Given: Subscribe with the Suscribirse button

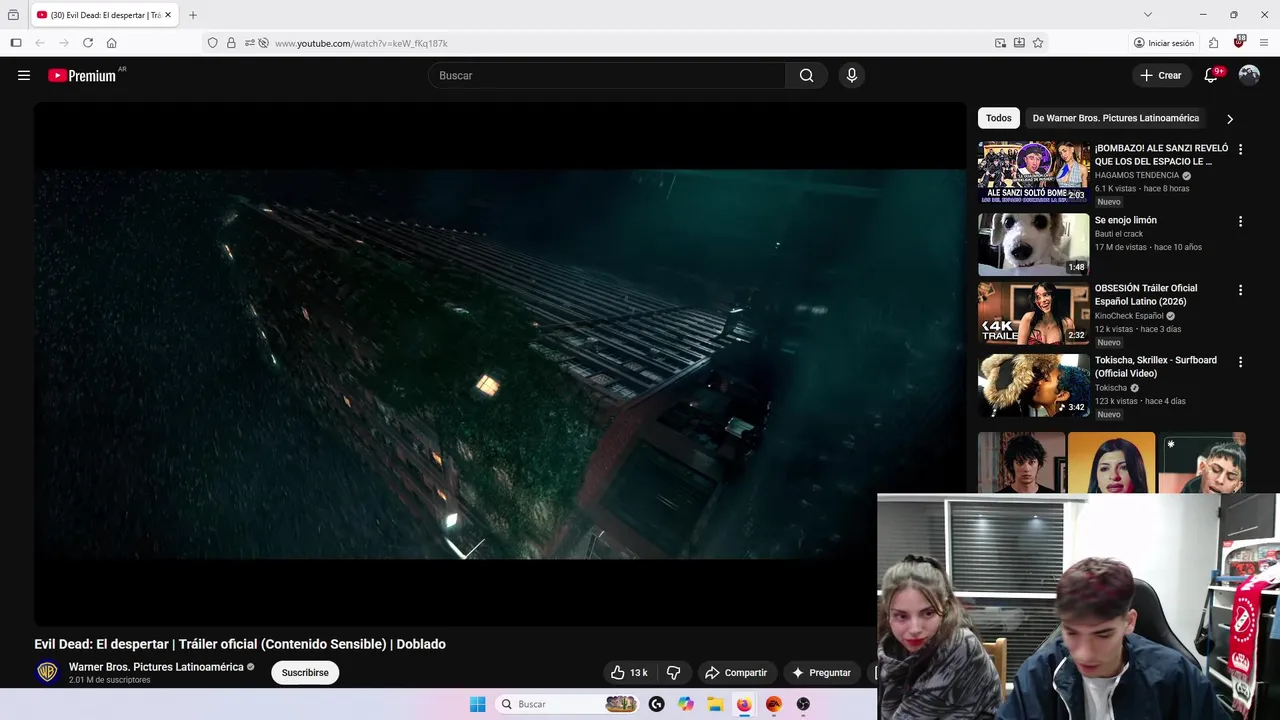Looking at the screenshot, I should (x=305, y=673).
